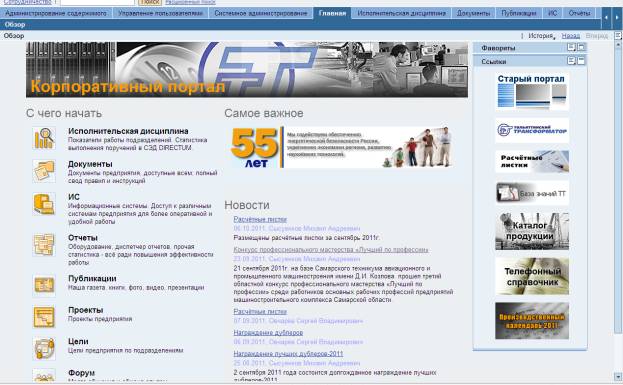Image resolution: width=623 pixels, height=385 pixels.
Task: Click the Документы section icon
Action: pos(44,171)
